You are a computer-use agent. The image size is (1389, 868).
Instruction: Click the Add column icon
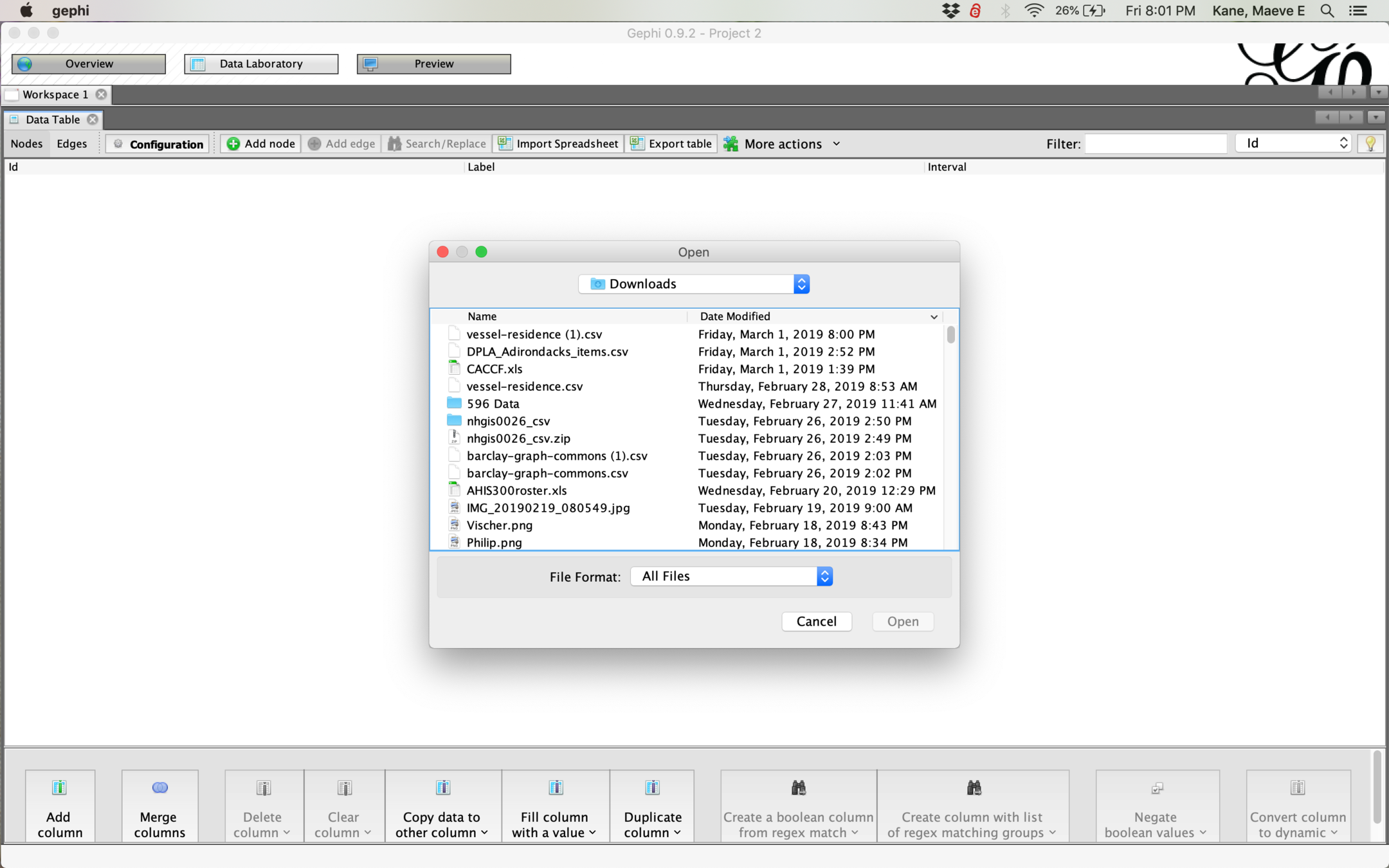[59, 788]
